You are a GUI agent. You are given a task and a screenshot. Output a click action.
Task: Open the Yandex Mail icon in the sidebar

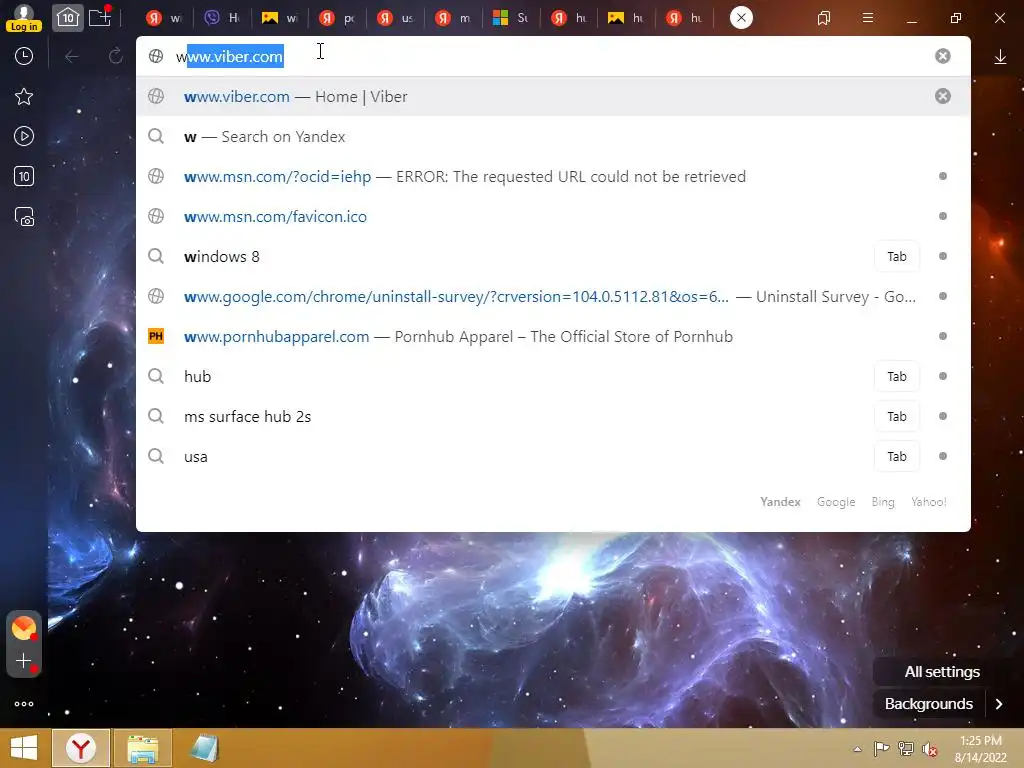pos(24,628)
